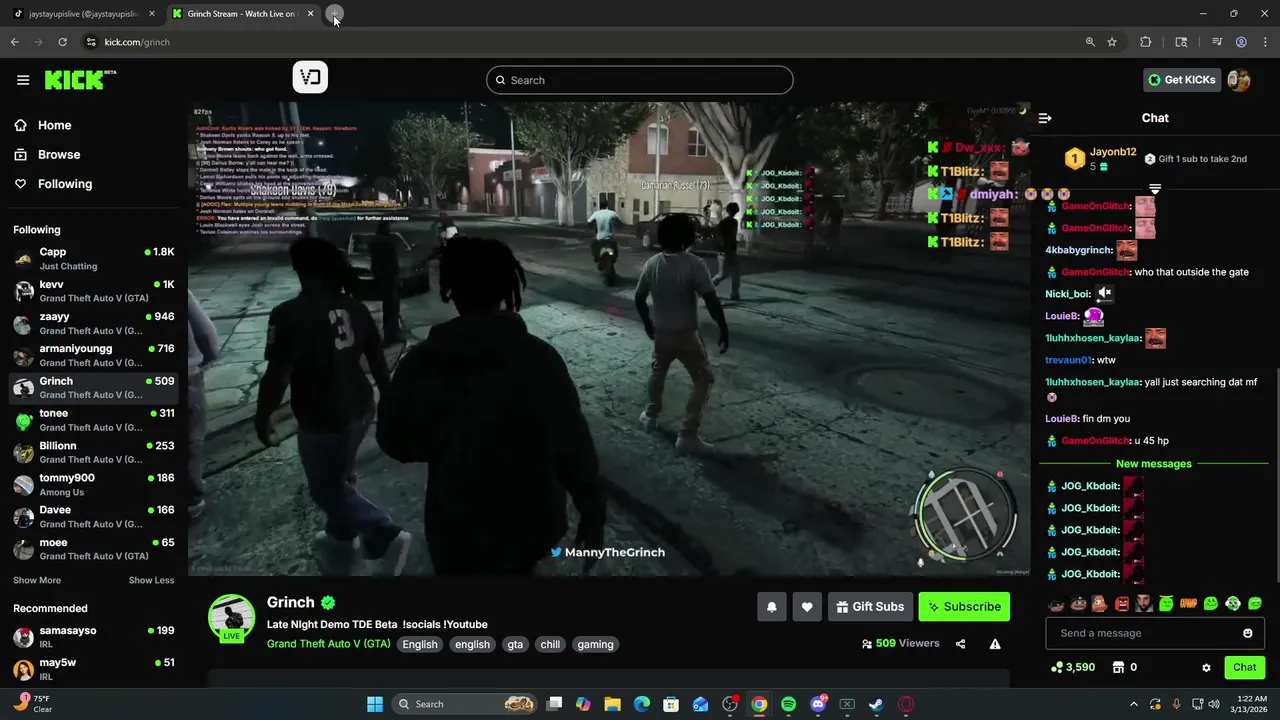Screen dimensions: 1280x720
Task: Send message with Chat button
Action: pos(1244,667)
